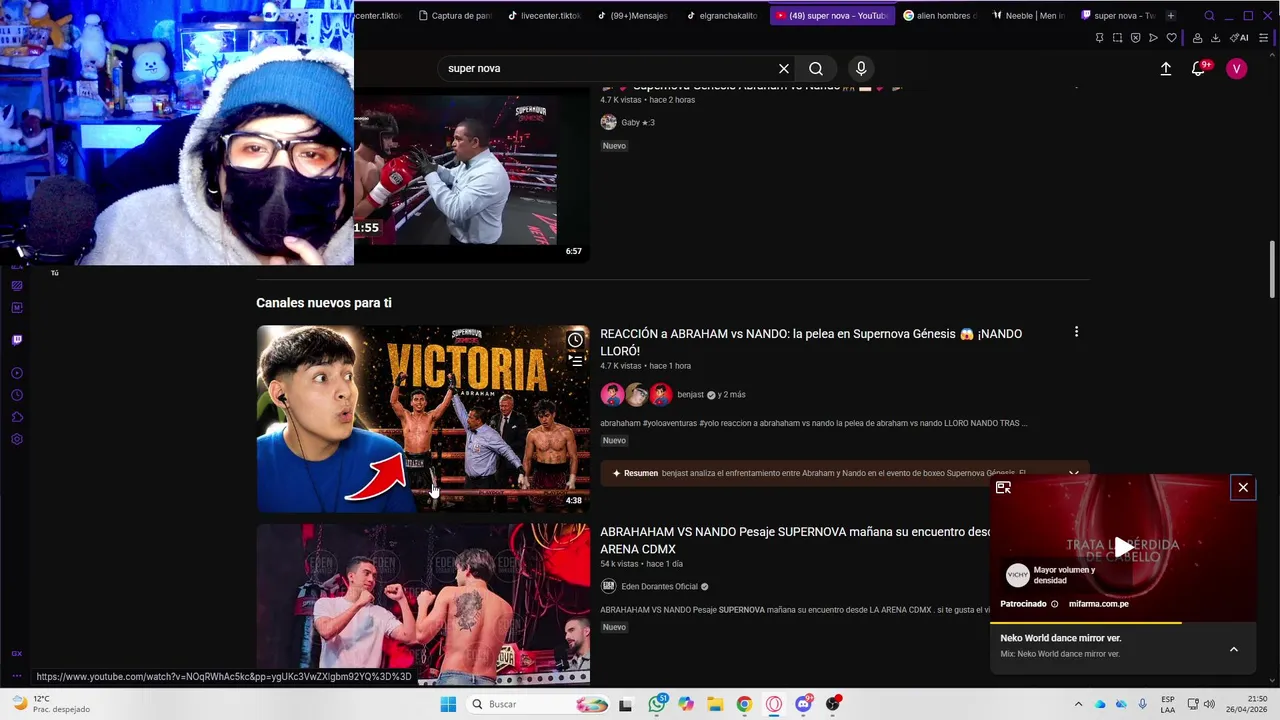Open the VICHY advertiser logo
The width and height of the screenshot is (1280, 720).
[1017, 574]
